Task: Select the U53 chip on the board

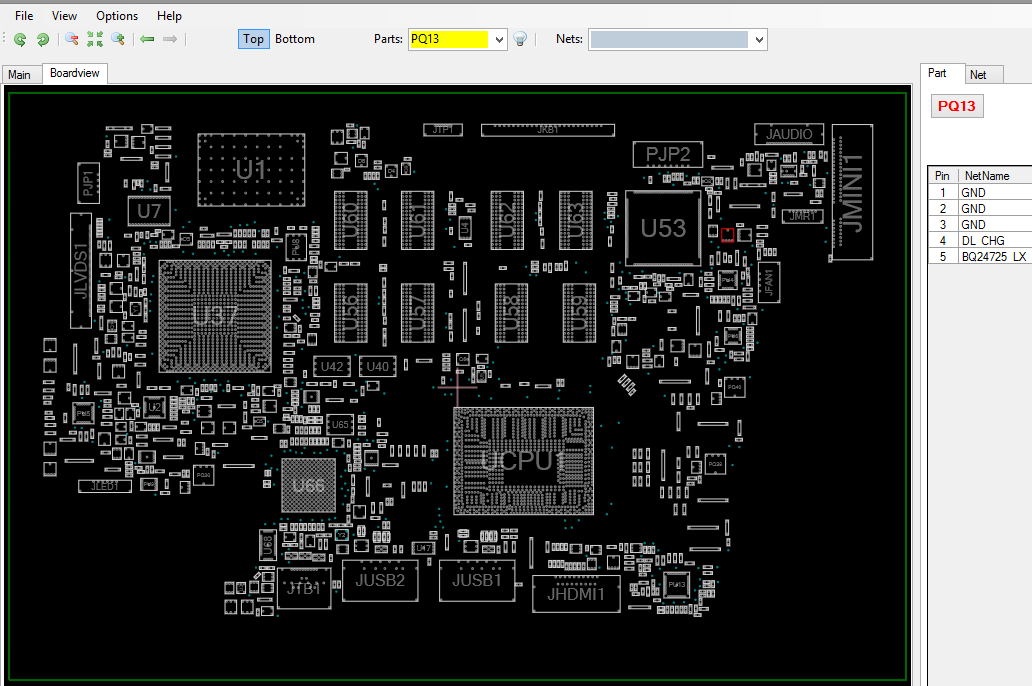Action: click(663, 228)
